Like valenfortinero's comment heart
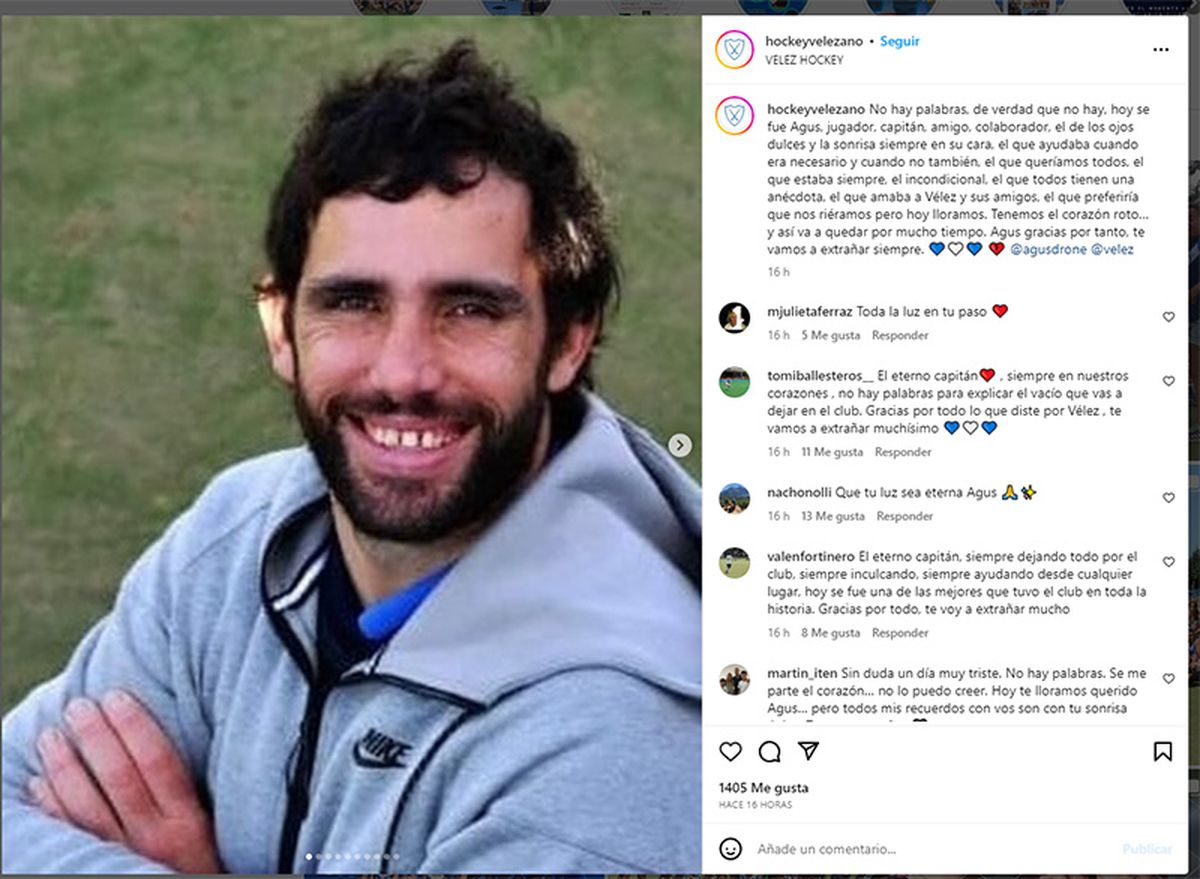1200x879 pixels. click(x=1168, y=562)
